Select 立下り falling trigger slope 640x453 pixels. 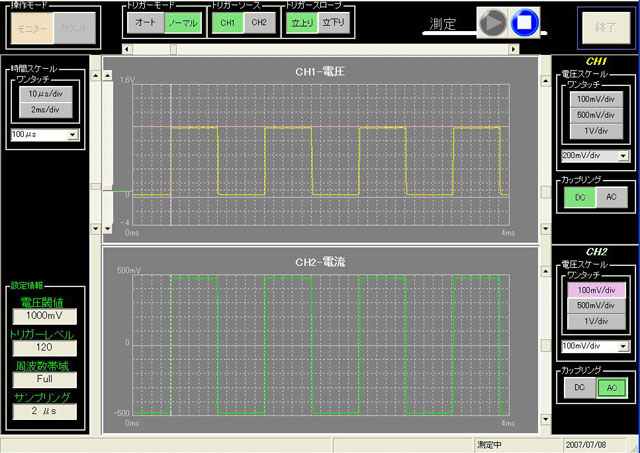click(x=333, y=22)
